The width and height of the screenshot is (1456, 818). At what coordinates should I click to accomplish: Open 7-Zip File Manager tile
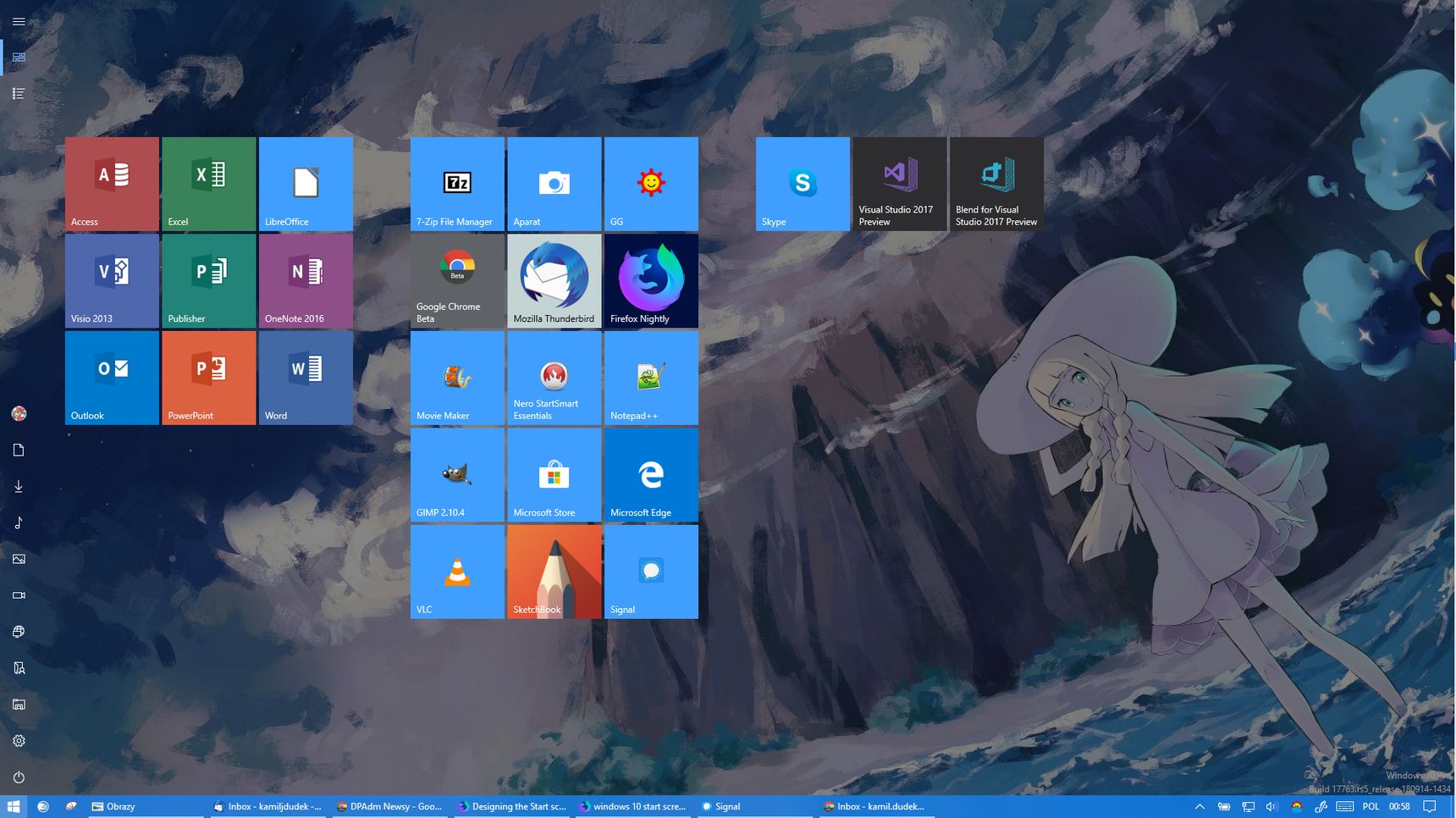pos(457,184)
